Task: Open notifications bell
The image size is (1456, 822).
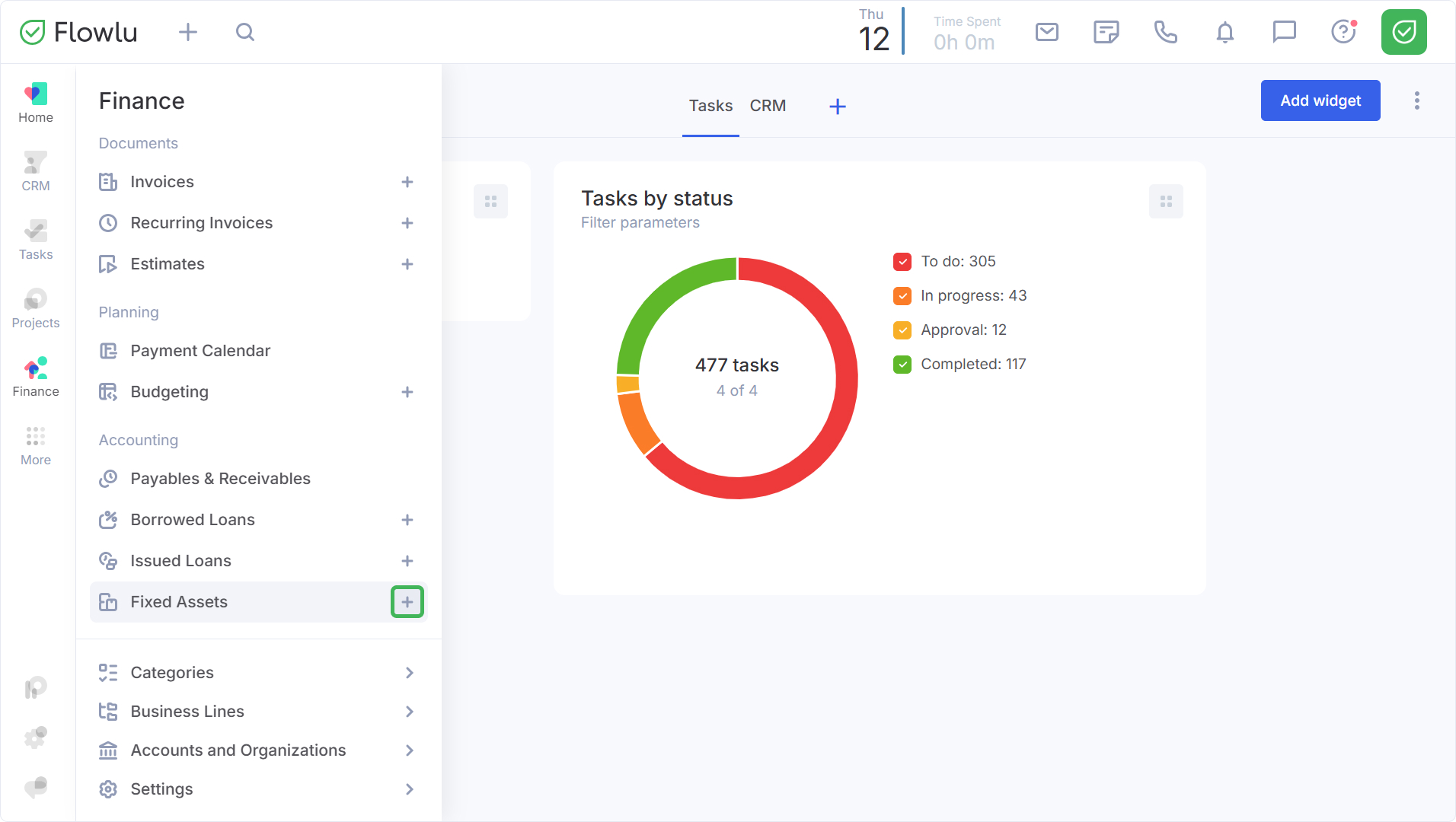Action: click(x=1225, y=32)
